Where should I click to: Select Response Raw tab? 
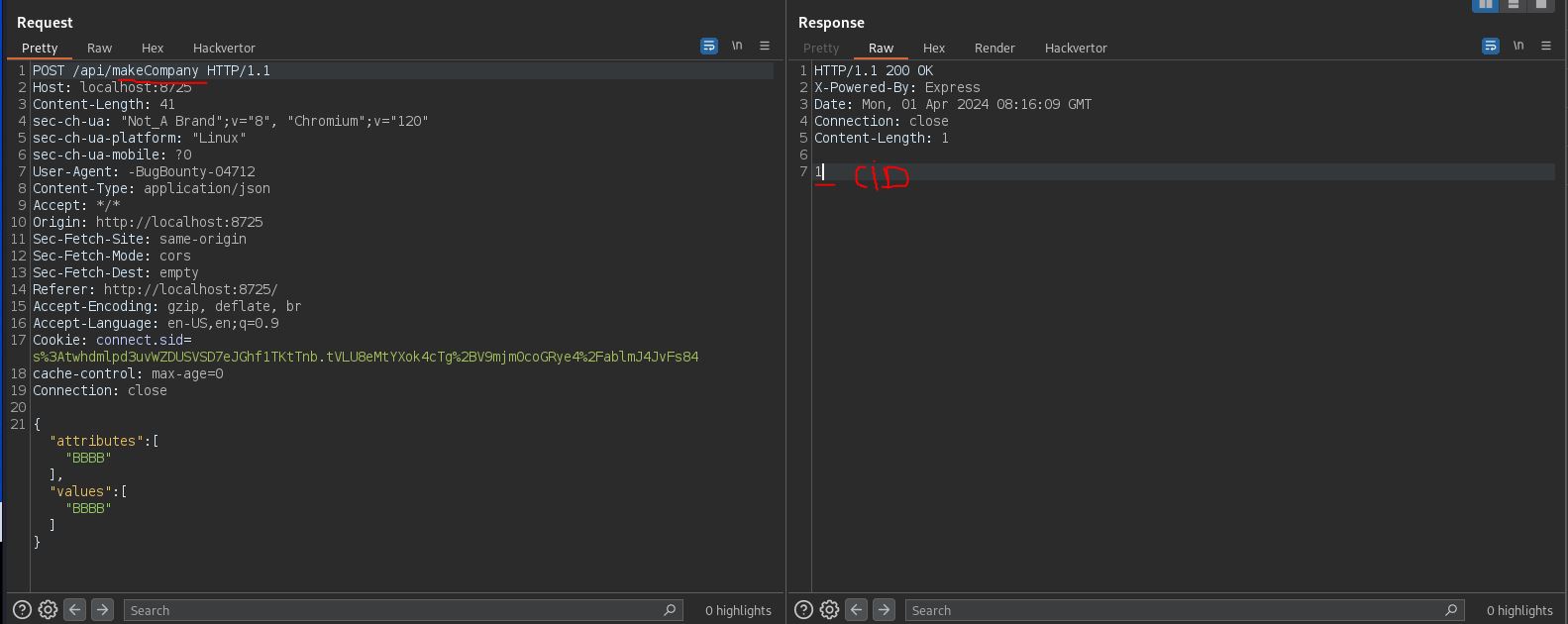(x=881, y=48)
